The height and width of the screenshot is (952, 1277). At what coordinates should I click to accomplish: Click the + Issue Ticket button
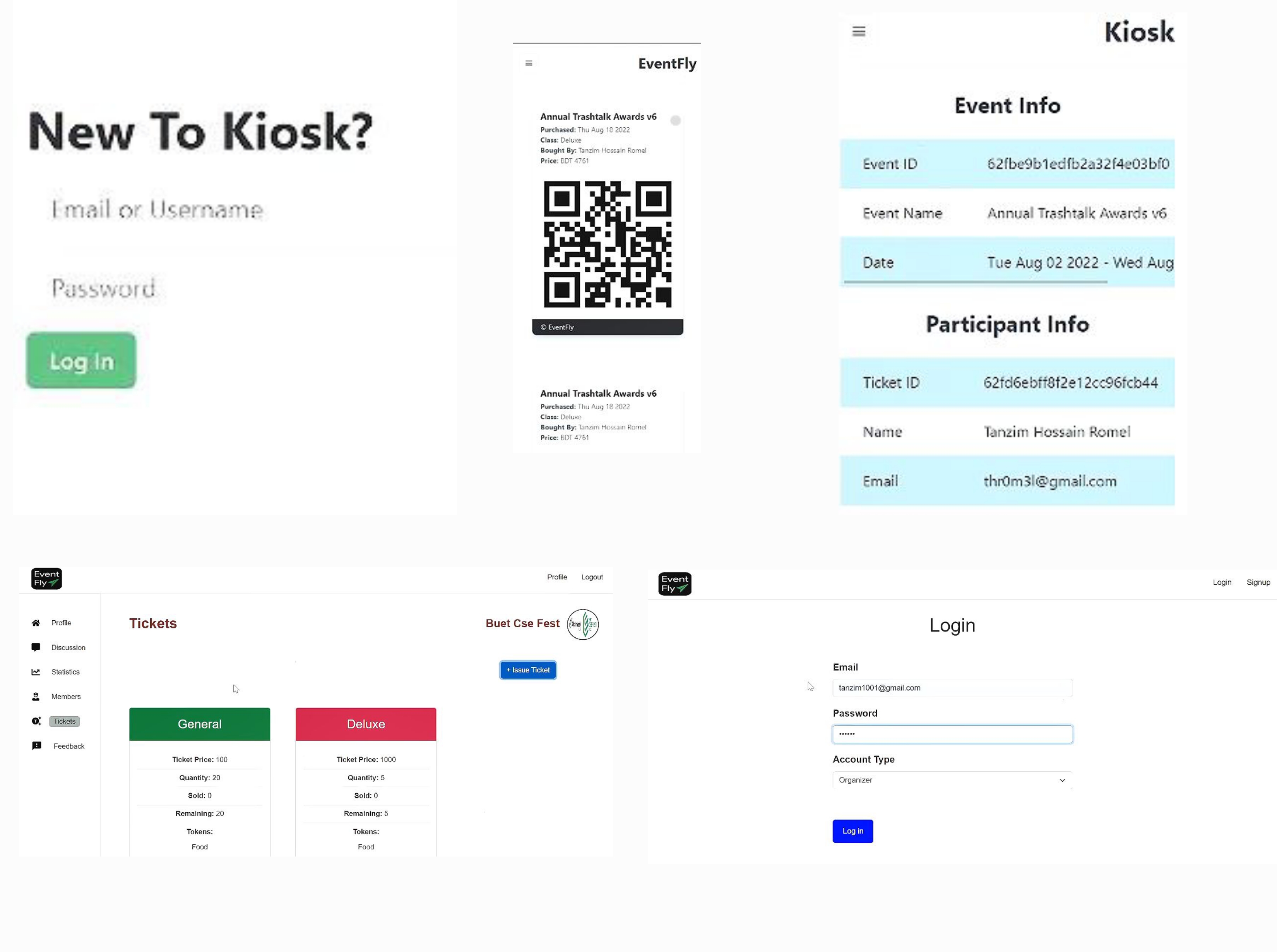[528, 670]
